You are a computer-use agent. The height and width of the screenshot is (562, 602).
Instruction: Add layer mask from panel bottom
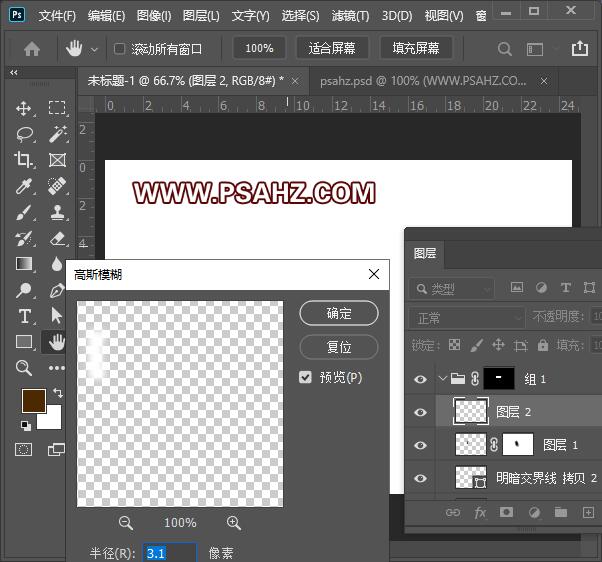click(506, 512)
